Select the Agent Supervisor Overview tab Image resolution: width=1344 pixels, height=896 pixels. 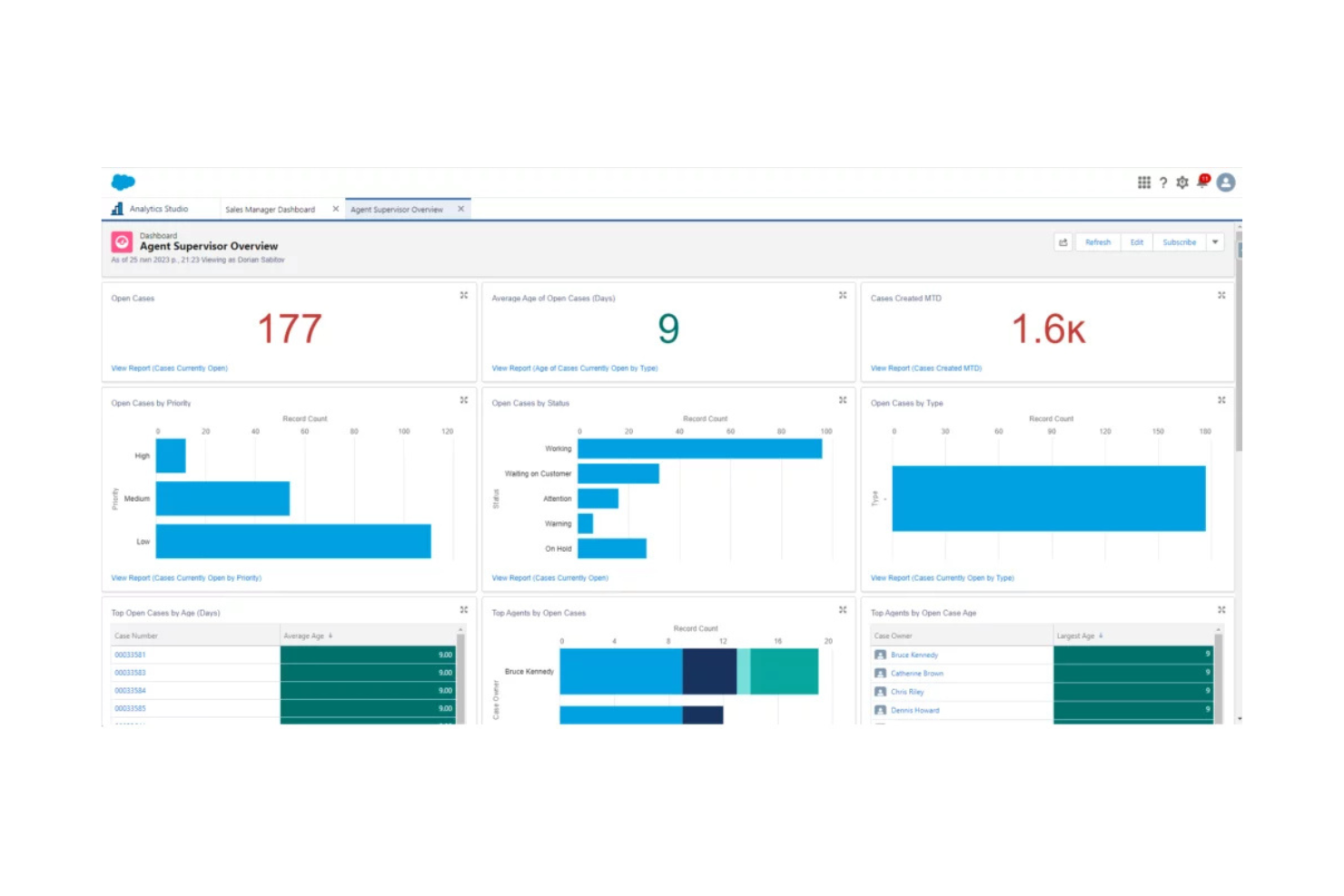[x=398, y=209]
